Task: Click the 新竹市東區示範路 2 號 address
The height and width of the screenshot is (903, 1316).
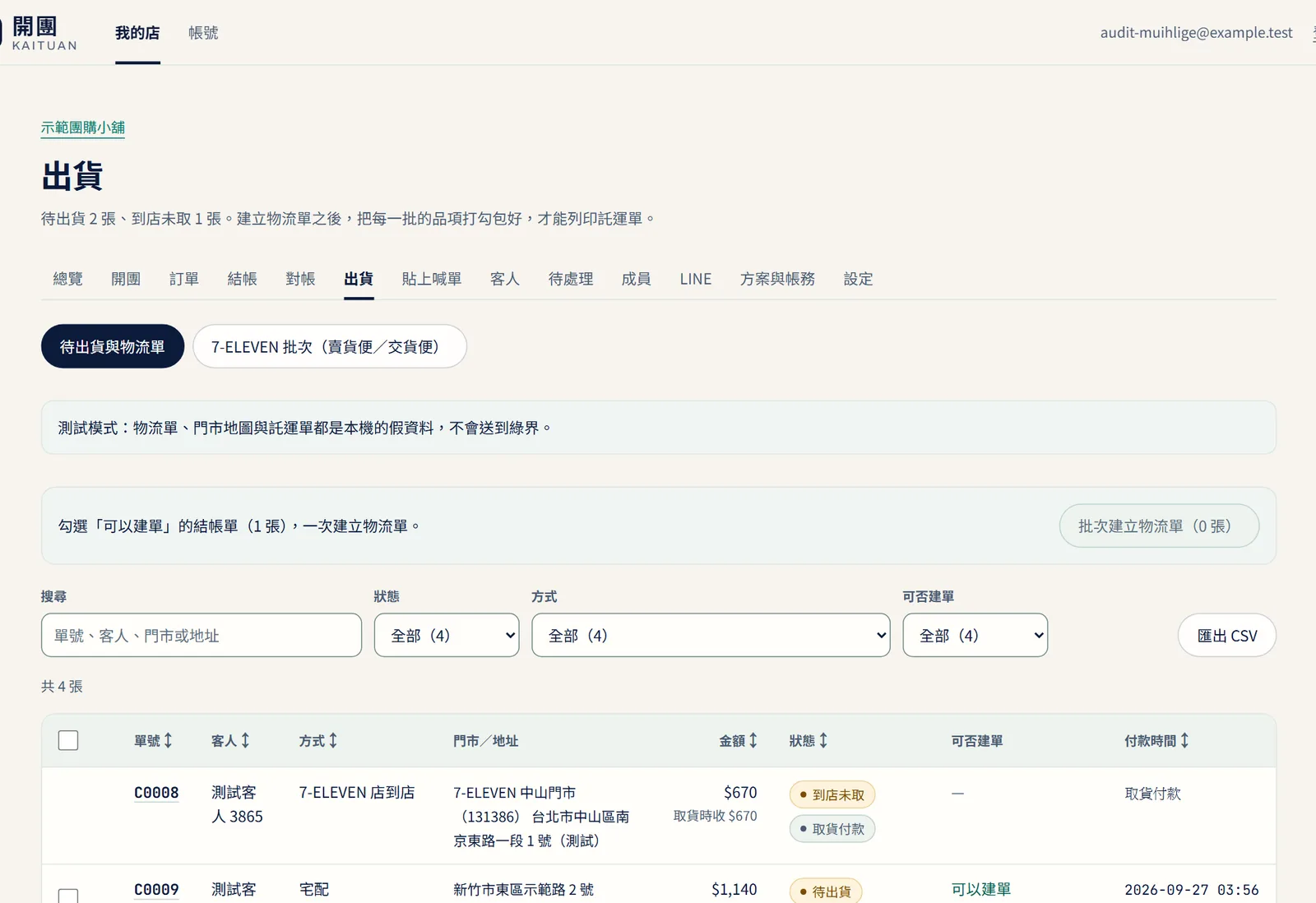Action: [523, 890]
